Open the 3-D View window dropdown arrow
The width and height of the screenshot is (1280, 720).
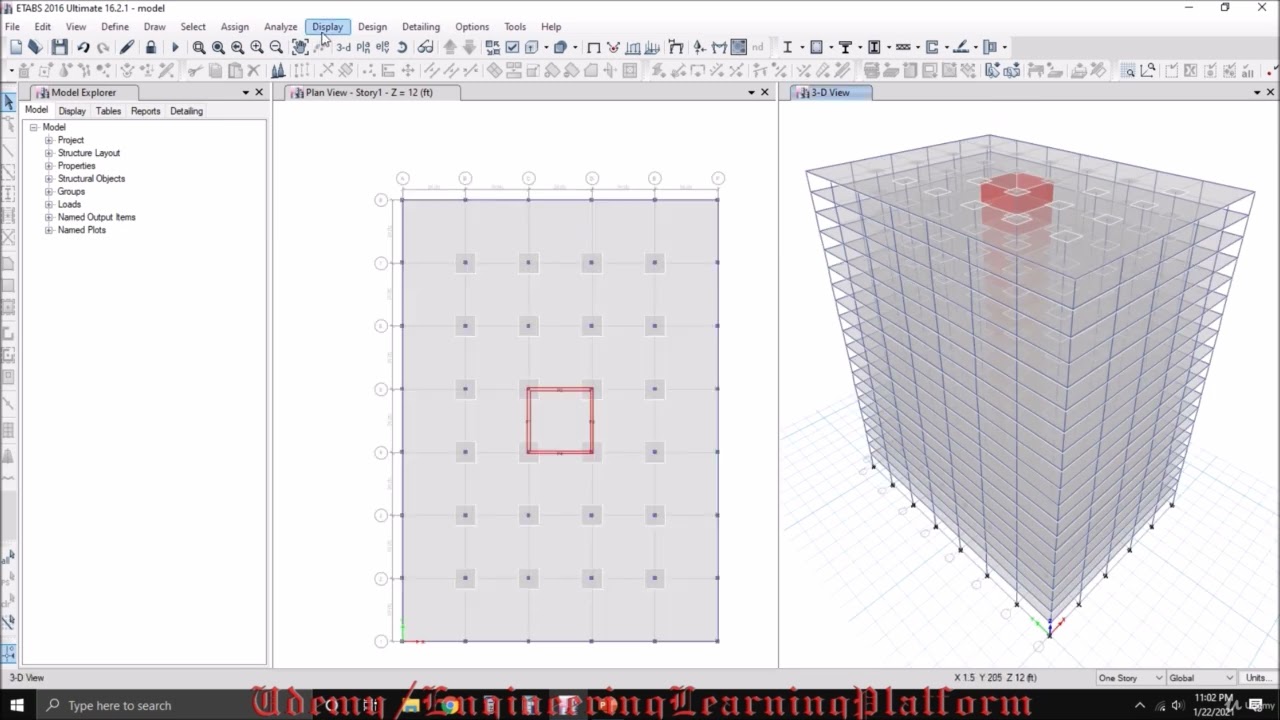coord(1257,92)
